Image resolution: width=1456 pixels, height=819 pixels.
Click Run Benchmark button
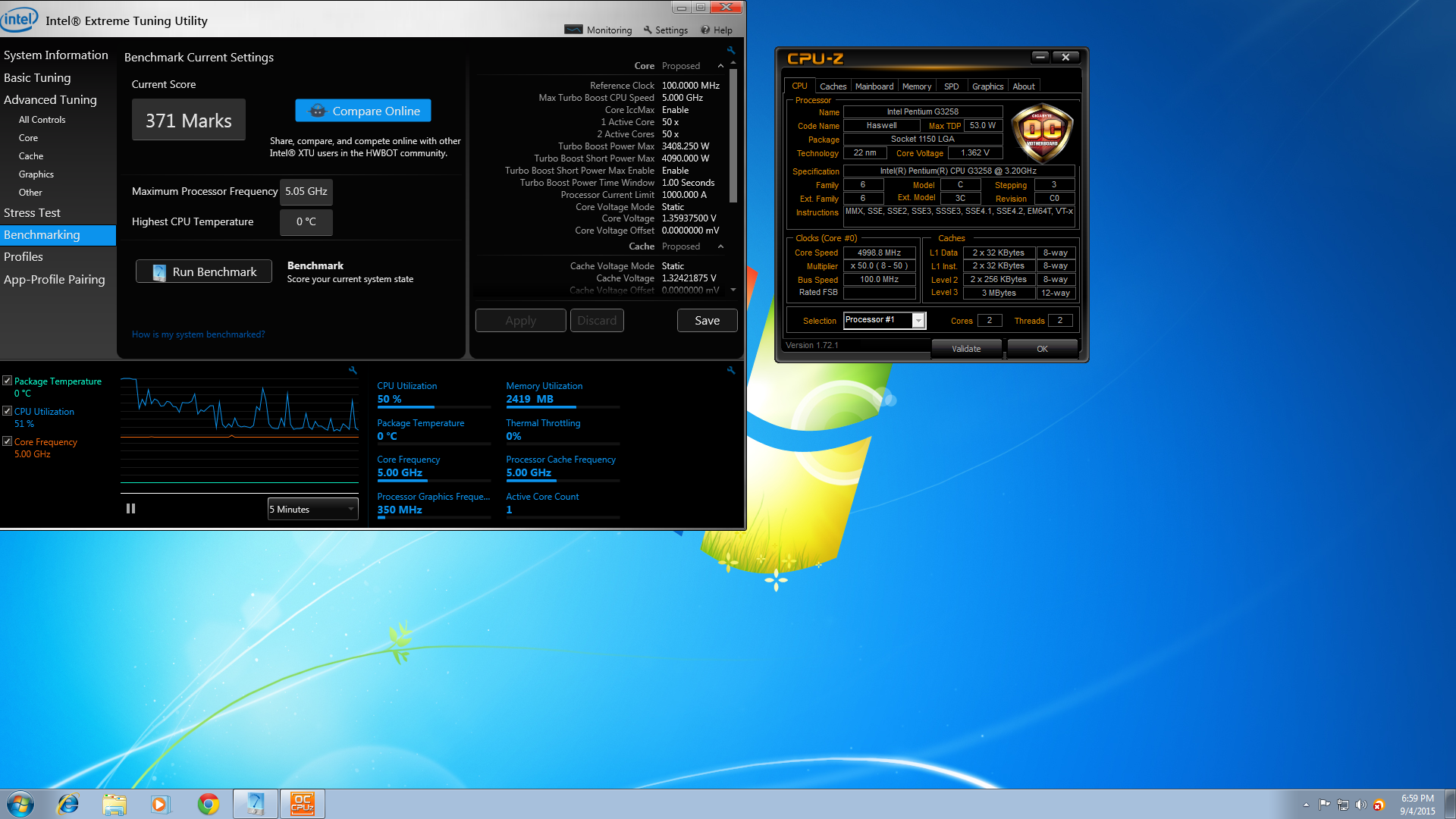[x=204, y=271]
